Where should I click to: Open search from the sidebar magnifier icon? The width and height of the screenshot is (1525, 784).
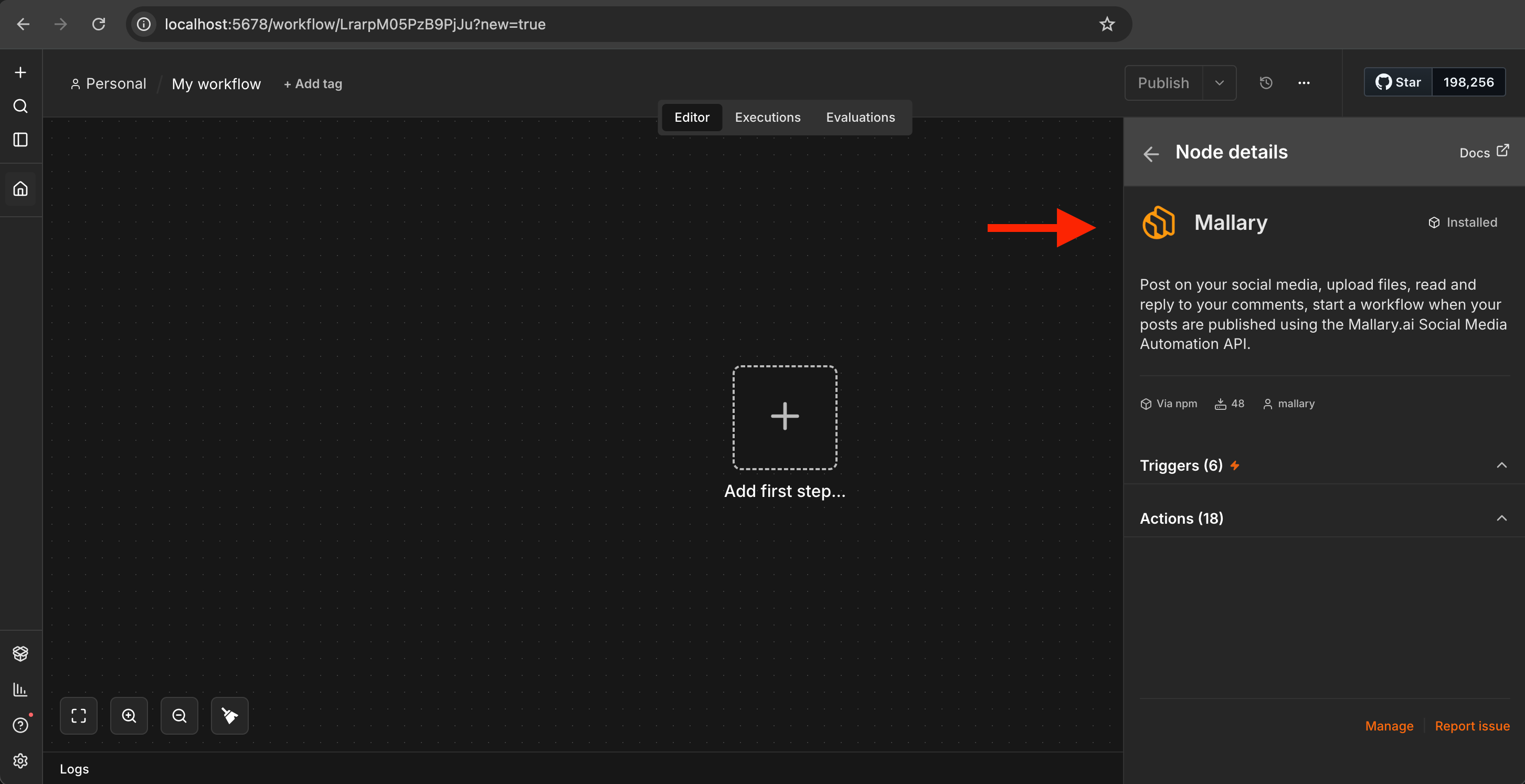click(20, 106)
